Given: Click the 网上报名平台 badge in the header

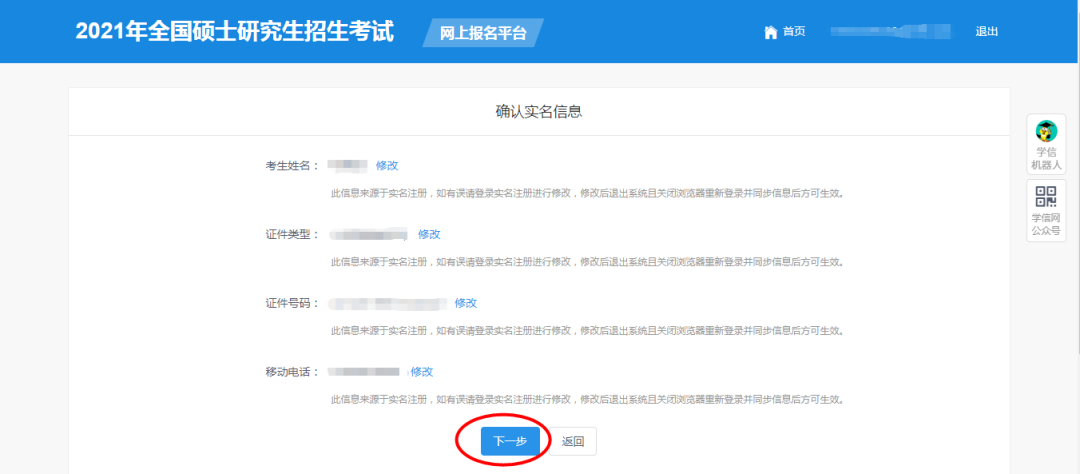Looking at the screenshot, I should point(484,33).
